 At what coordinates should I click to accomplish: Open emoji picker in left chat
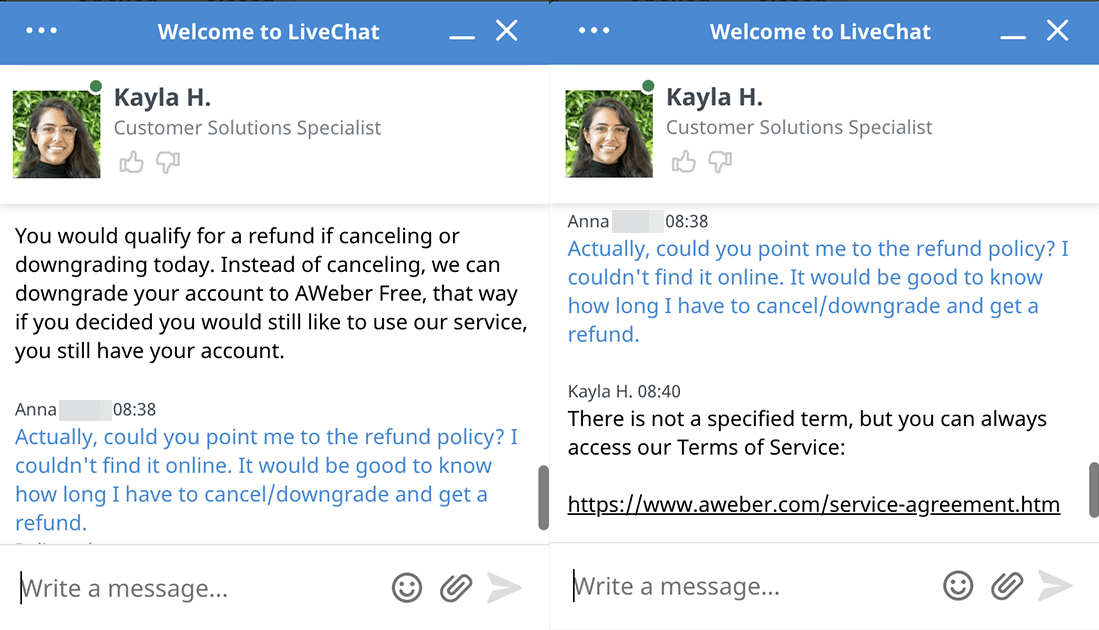tap(407, 587)
